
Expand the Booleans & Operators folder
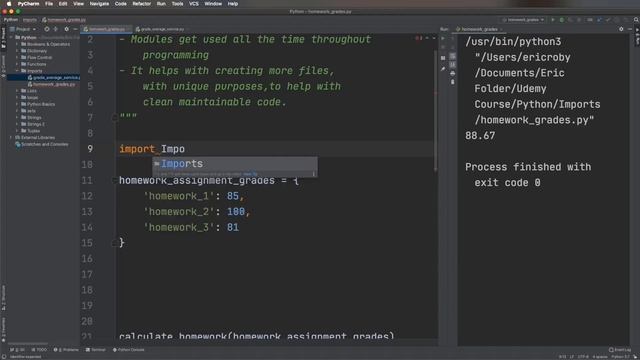(x=17, y=44)
